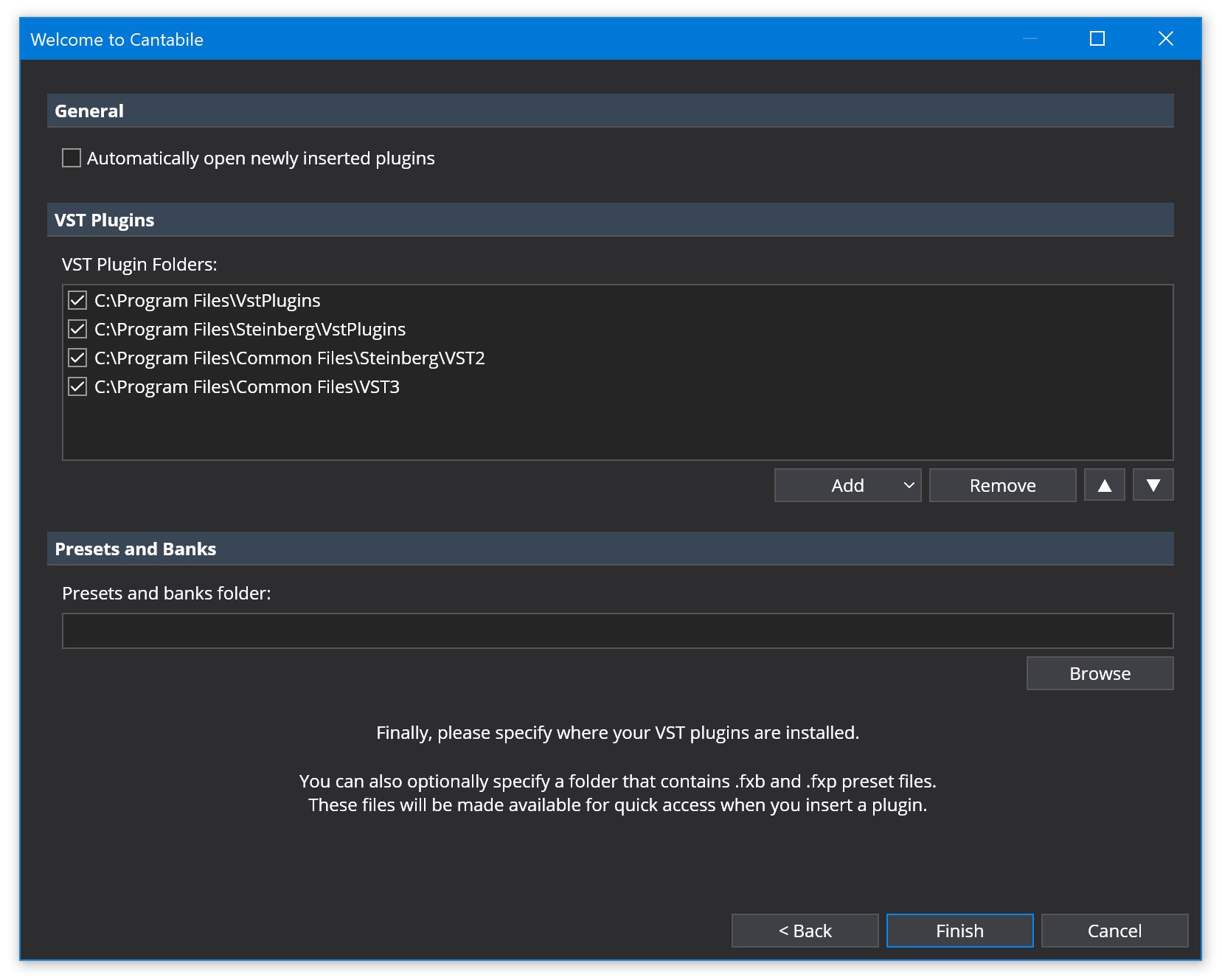Uncheck the Common Files\VST3 folder checkbox
1222x980 pixels.
tap(77, 386)
